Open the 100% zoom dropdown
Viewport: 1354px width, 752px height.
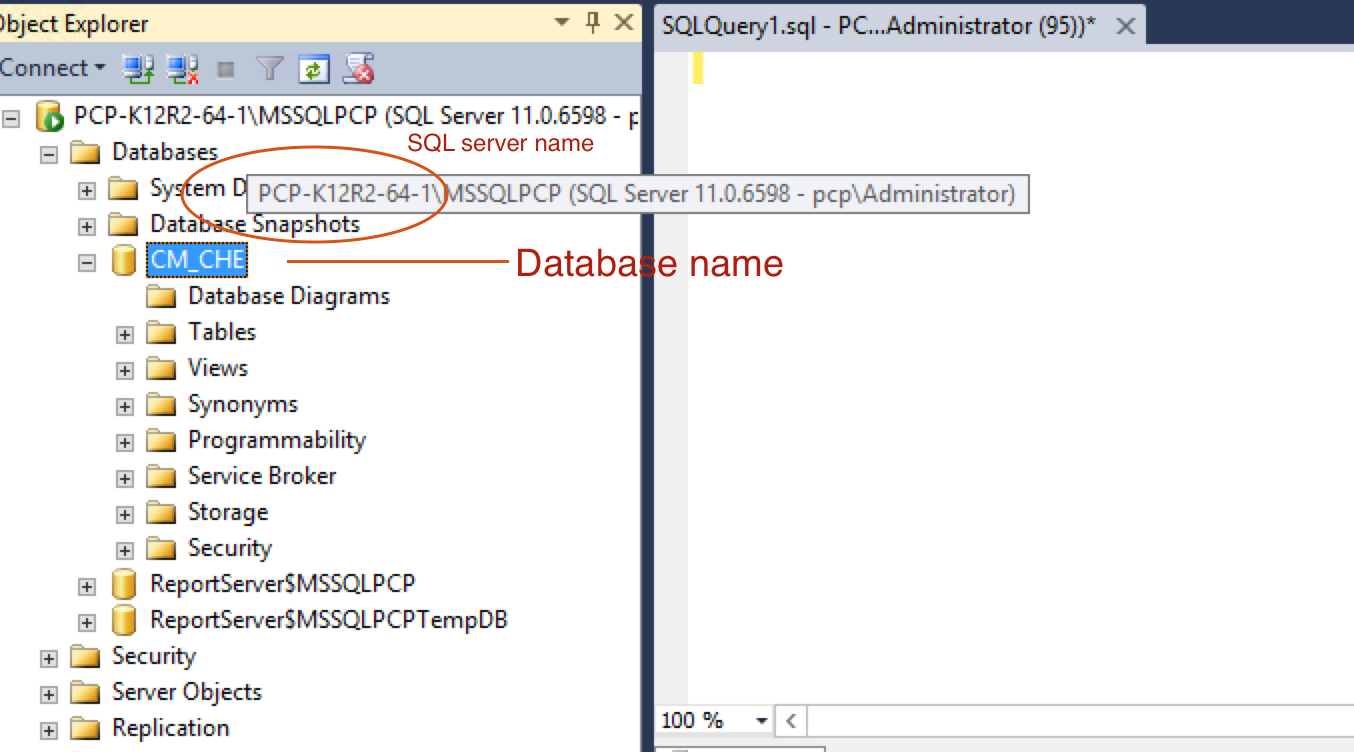(762, 720)
